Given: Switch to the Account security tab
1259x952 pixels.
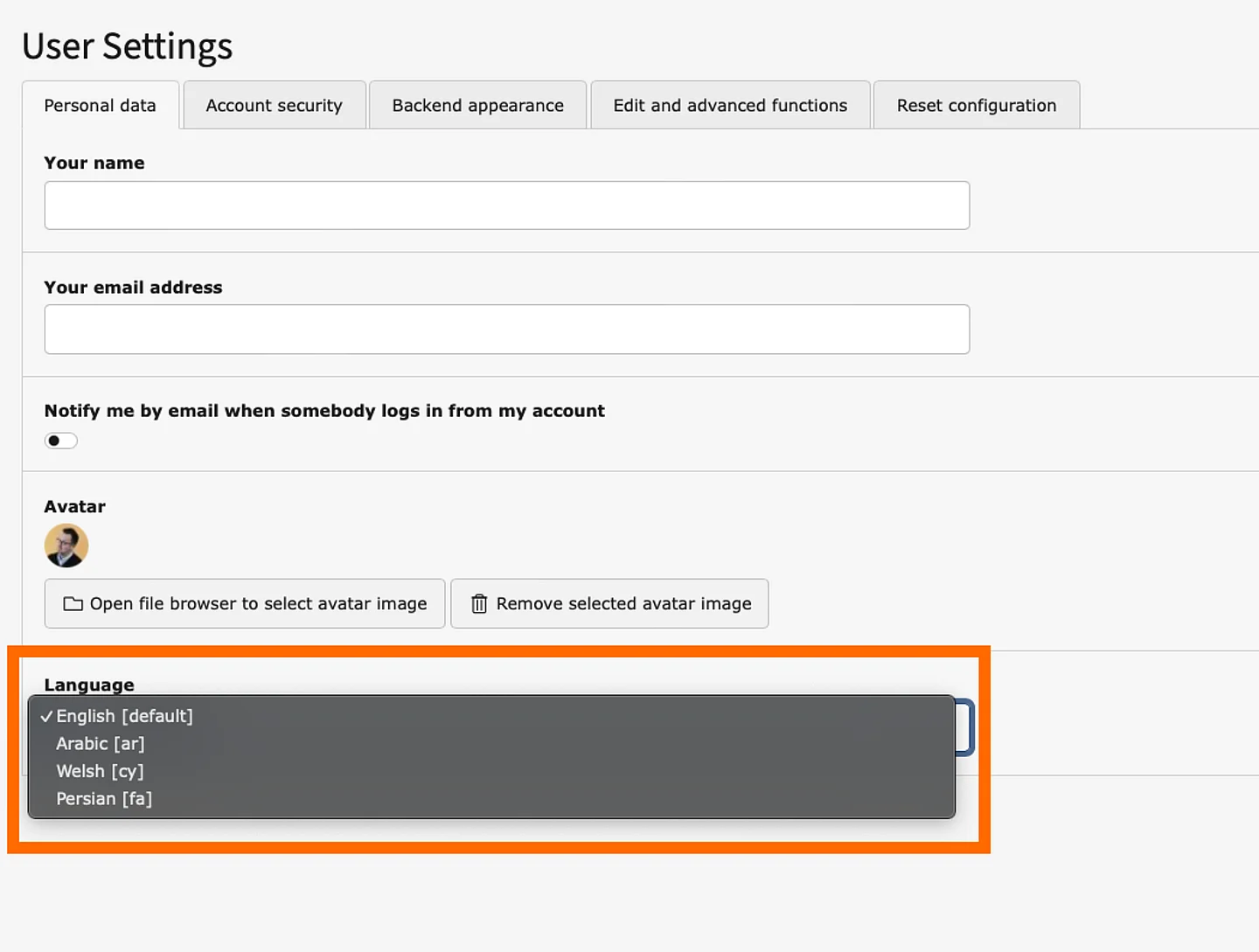Looking at the screenshot, I should tap(274, 105).
